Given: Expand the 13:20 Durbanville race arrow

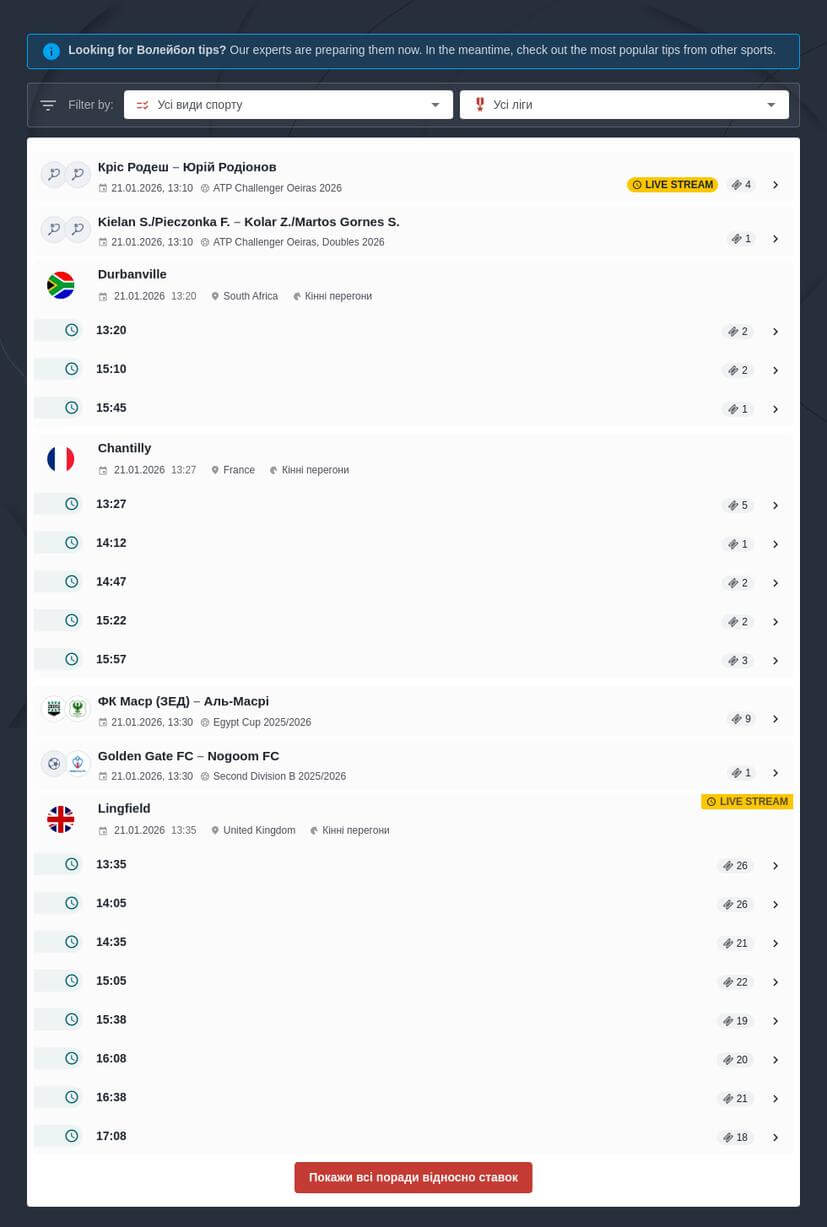Looking at the screenshot, I should coord(775,332).
